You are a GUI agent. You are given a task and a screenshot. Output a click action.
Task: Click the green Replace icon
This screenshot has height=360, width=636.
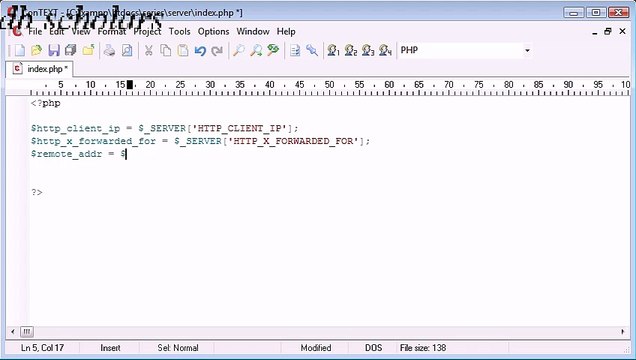[273, 50]
